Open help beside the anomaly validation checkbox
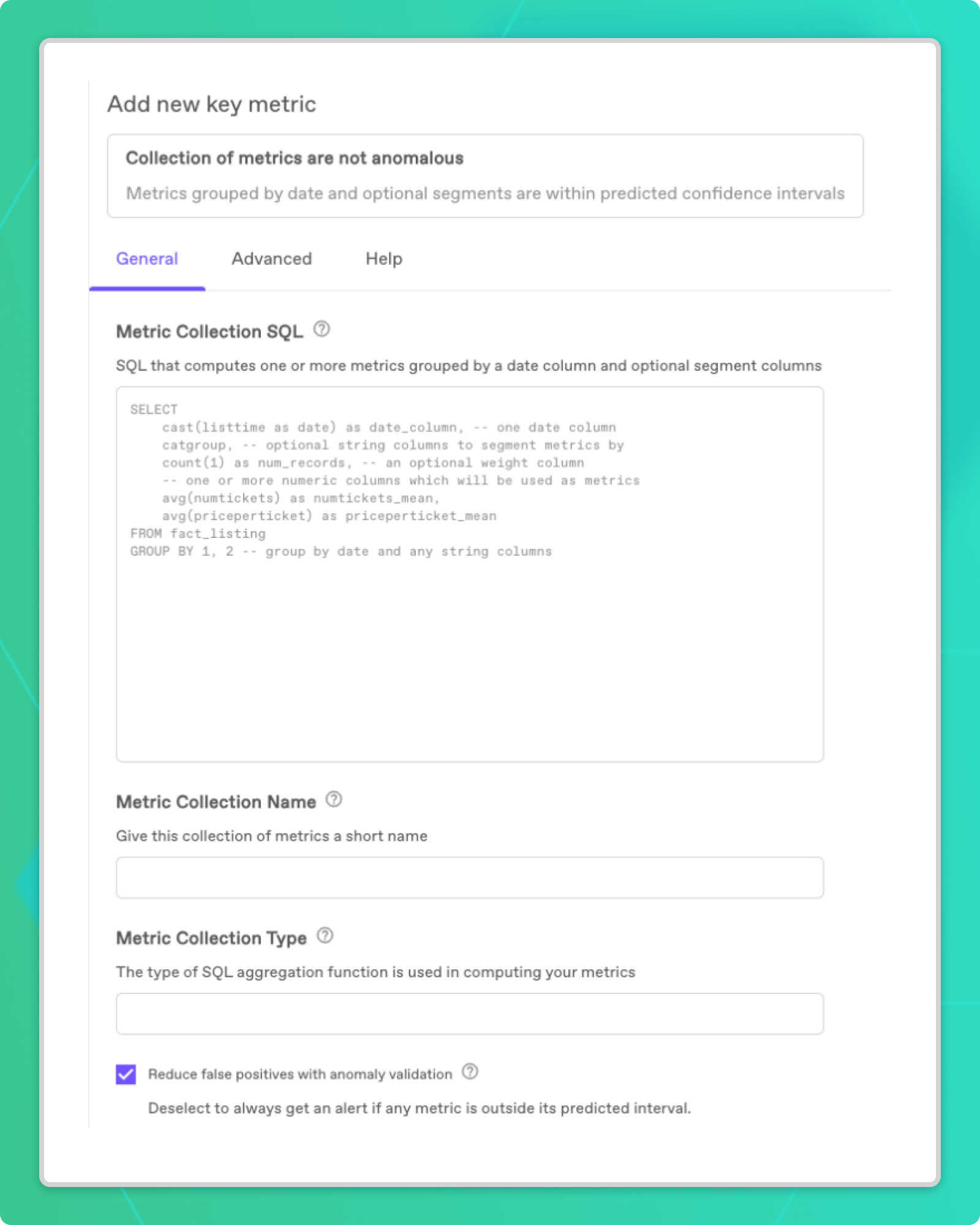The width and height of the screenshot is (980, 1225). click(x=469, y=1072)
